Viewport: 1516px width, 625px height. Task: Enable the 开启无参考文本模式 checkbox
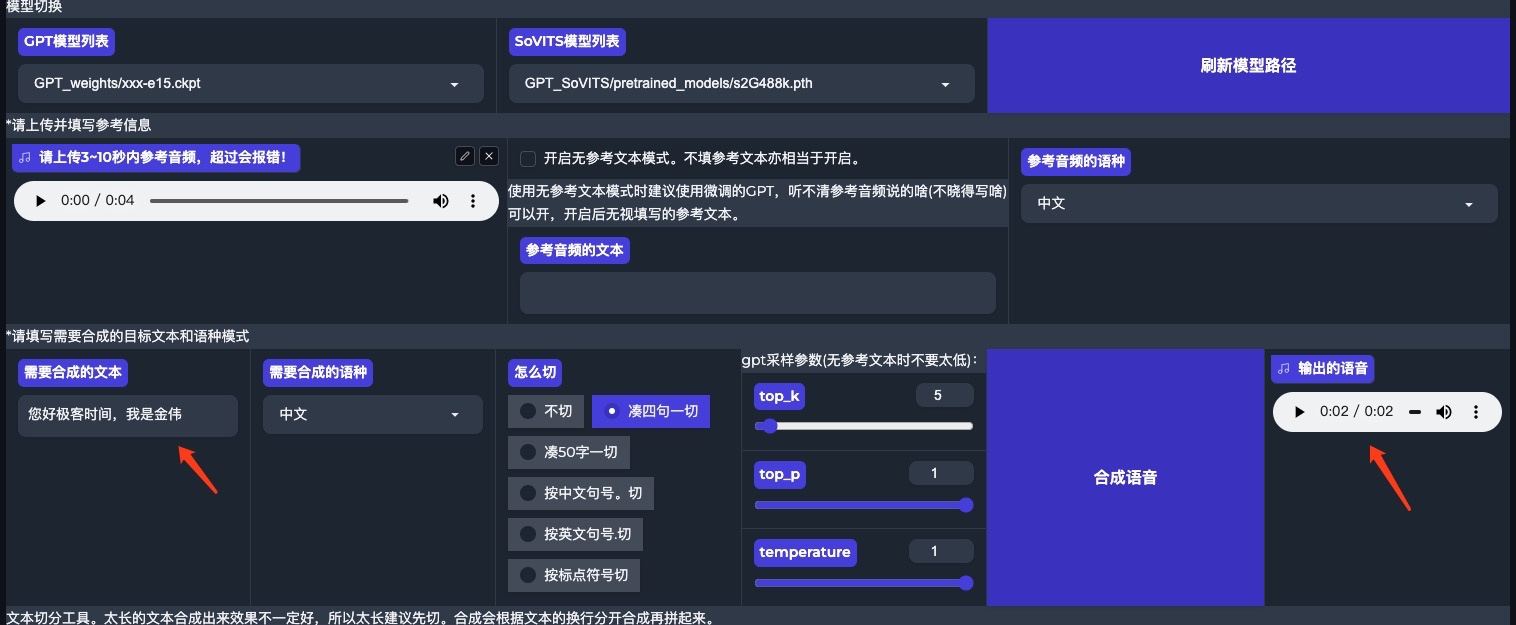point(528,159)
